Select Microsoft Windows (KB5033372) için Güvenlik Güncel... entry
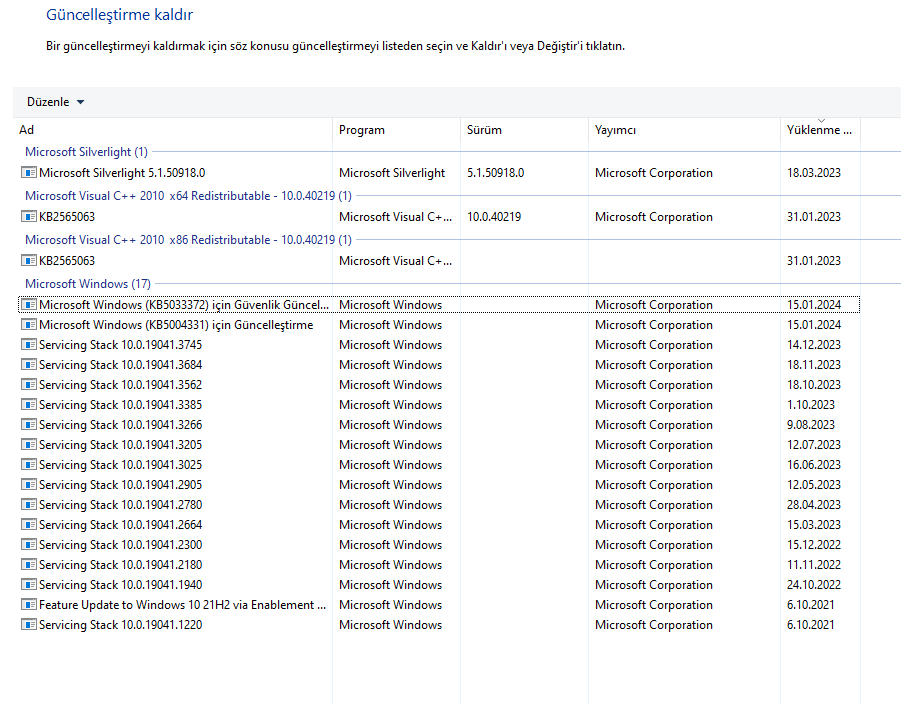This screenshot has width=901, height=705. (184, 305)
